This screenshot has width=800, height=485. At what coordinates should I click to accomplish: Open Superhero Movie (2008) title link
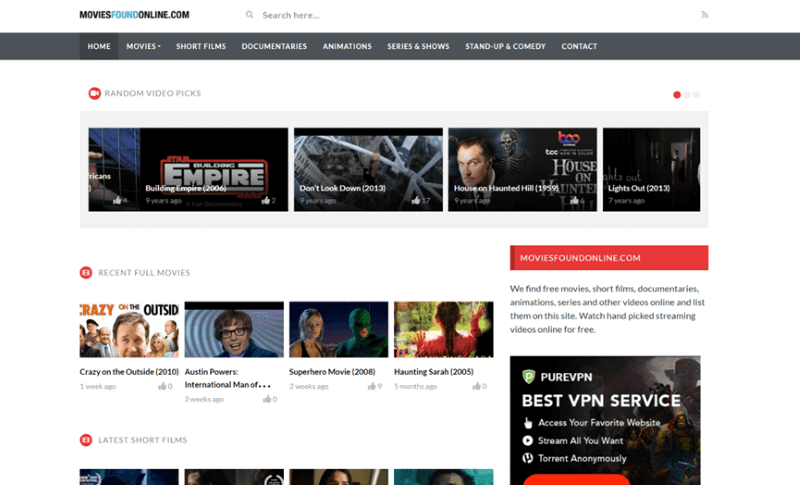tap(332, 372)
